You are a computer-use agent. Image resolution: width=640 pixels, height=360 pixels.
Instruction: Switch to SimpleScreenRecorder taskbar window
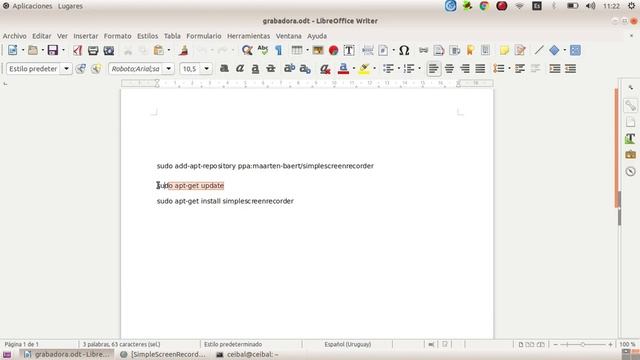pos(163,354)
